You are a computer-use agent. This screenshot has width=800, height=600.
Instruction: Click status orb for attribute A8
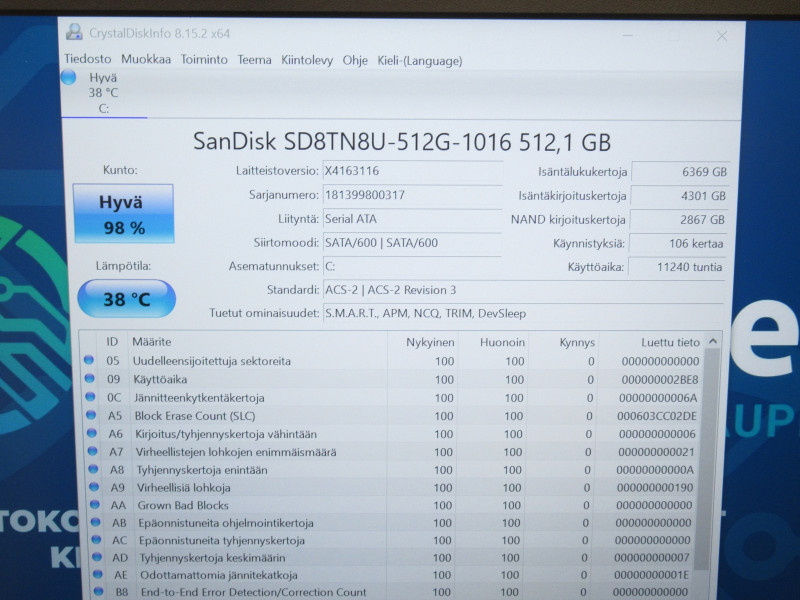pos(93,469)
